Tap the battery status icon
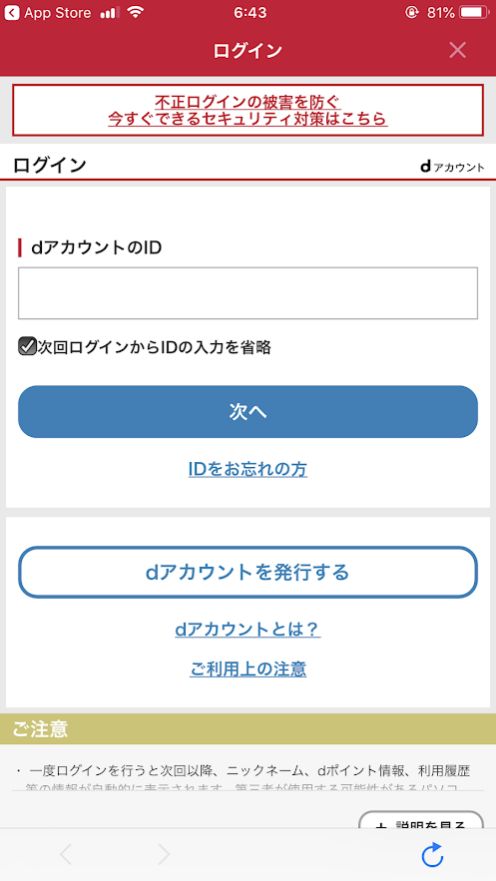Image resolution: width=496 pixels, height=881 pixels. coord(475,12)
